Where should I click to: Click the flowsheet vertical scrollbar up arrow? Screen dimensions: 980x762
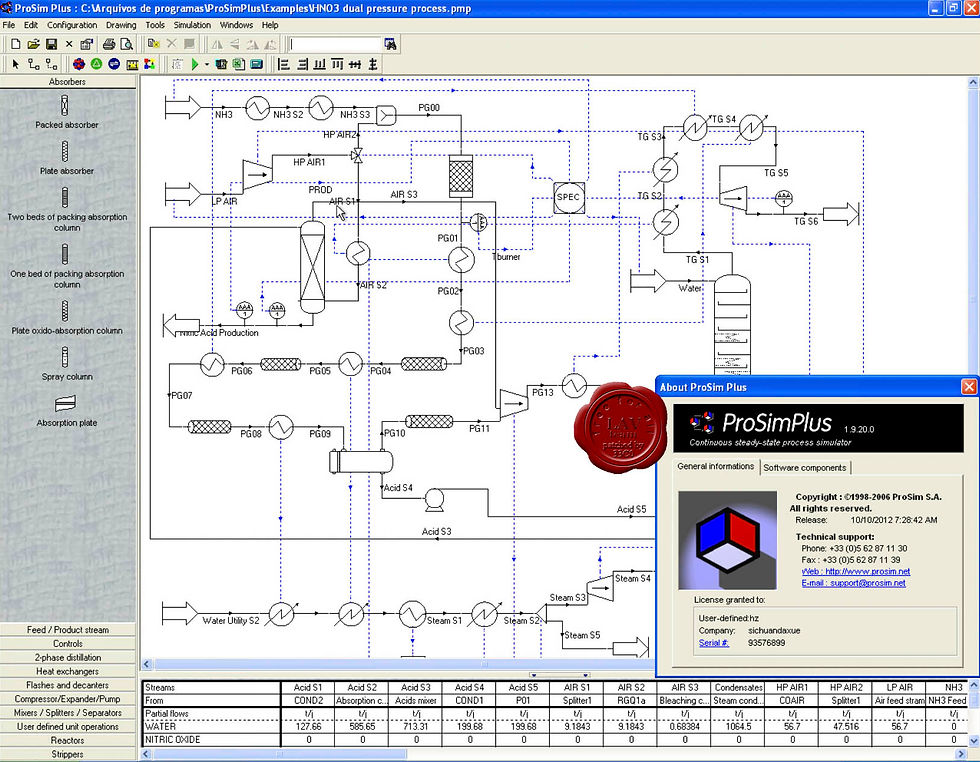tap(973, 82)
